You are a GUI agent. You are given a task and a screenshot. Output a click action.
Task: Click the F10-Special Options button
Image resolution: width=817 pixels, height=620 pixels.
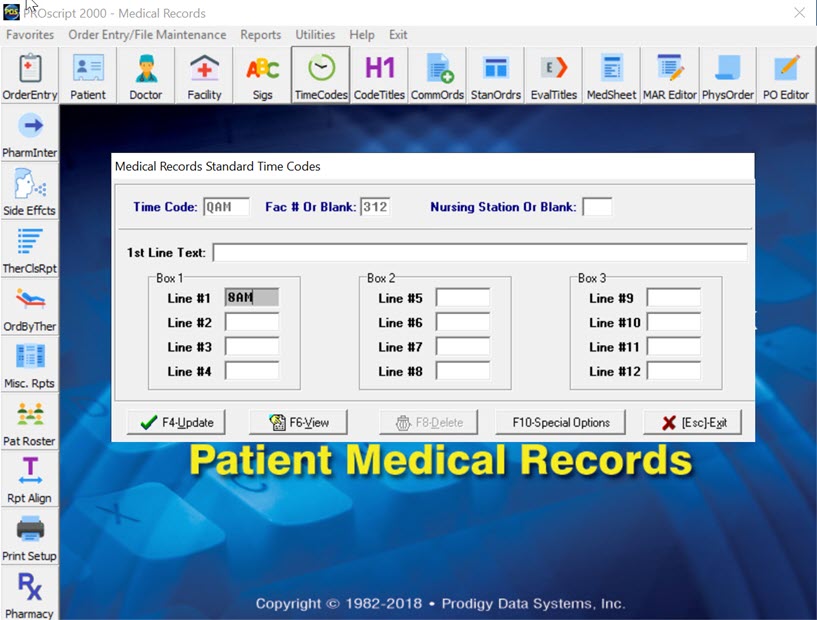click(560, 422)
